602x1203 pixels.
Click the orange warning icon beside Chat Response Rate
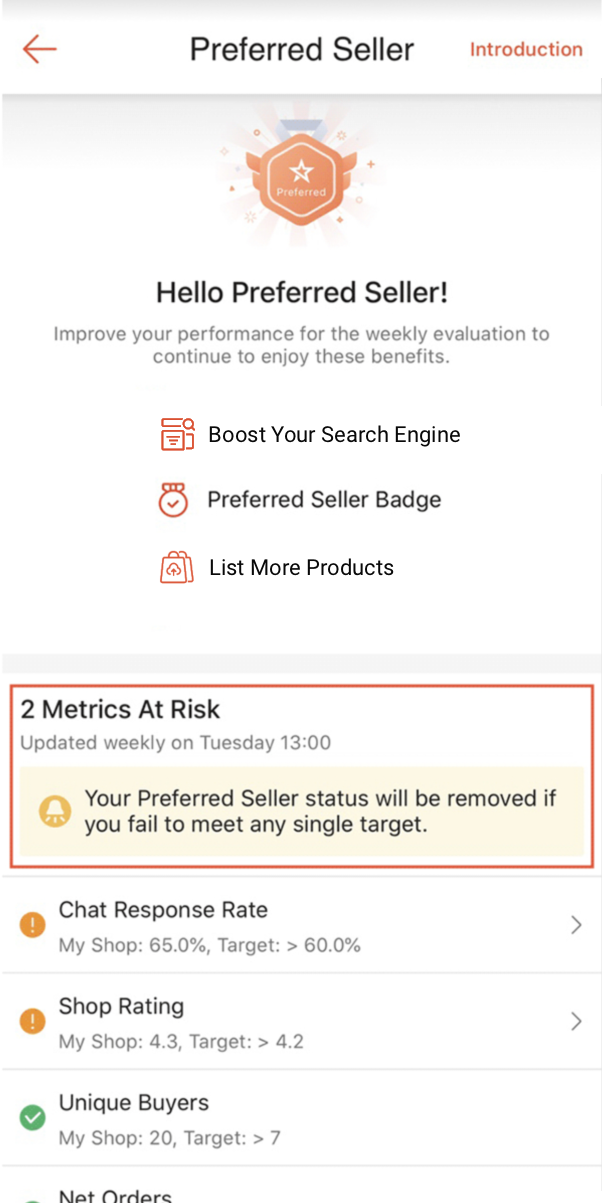32,925
